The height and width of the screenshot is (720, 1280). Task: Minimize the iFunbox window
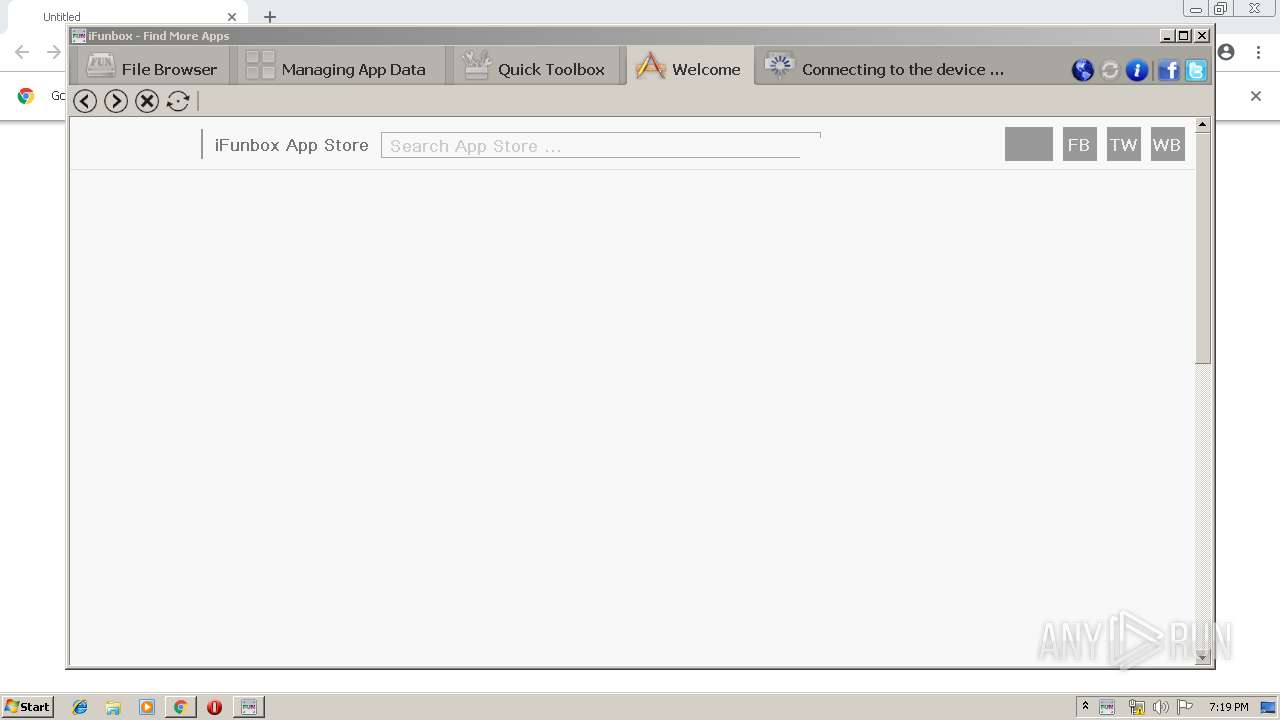(x=1167, y=35)
